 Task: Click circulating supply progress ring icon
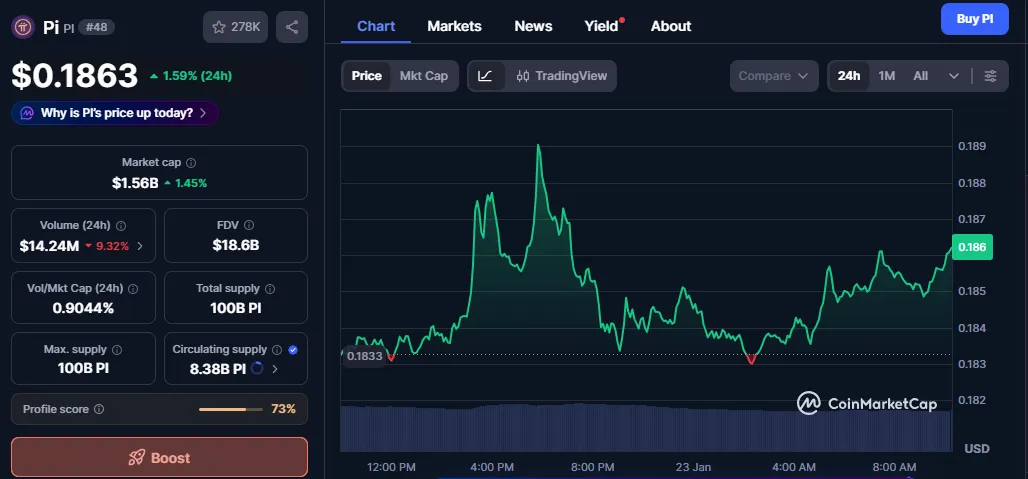pyautogui.click(x=257, y=369)
